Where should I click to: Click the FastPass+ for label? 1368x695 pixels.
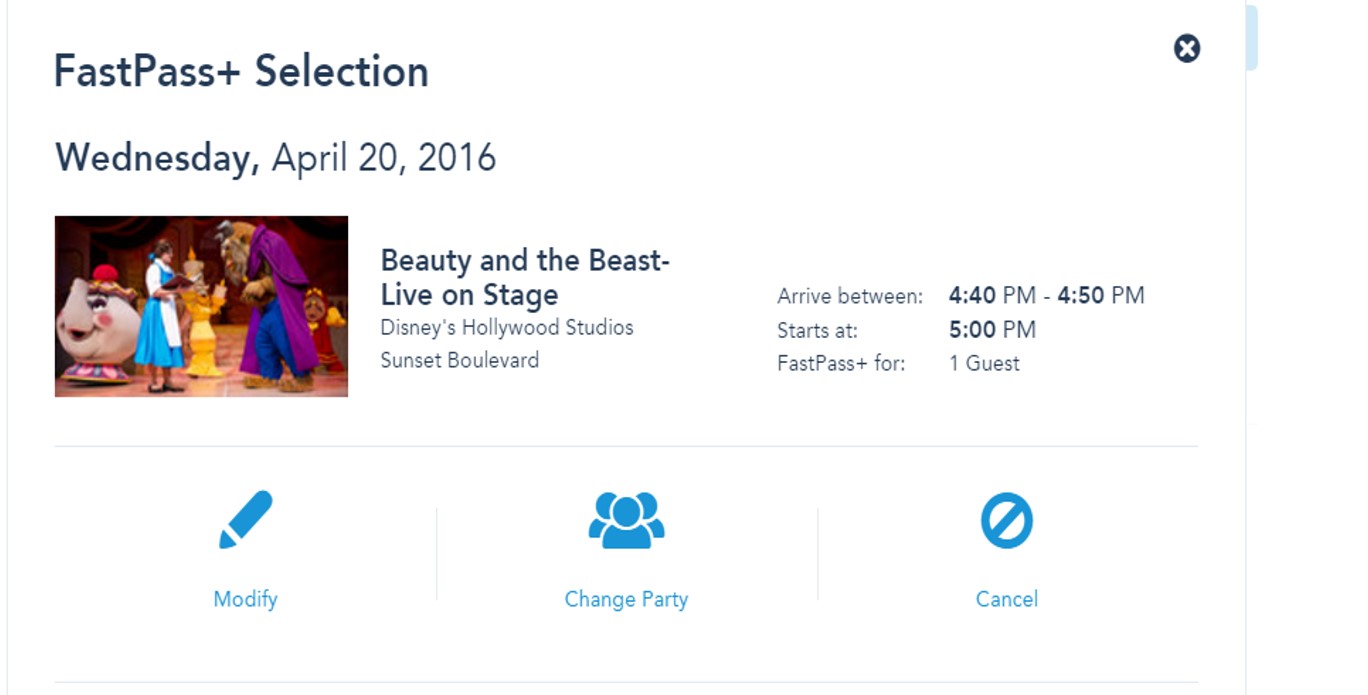click(841, 364)
